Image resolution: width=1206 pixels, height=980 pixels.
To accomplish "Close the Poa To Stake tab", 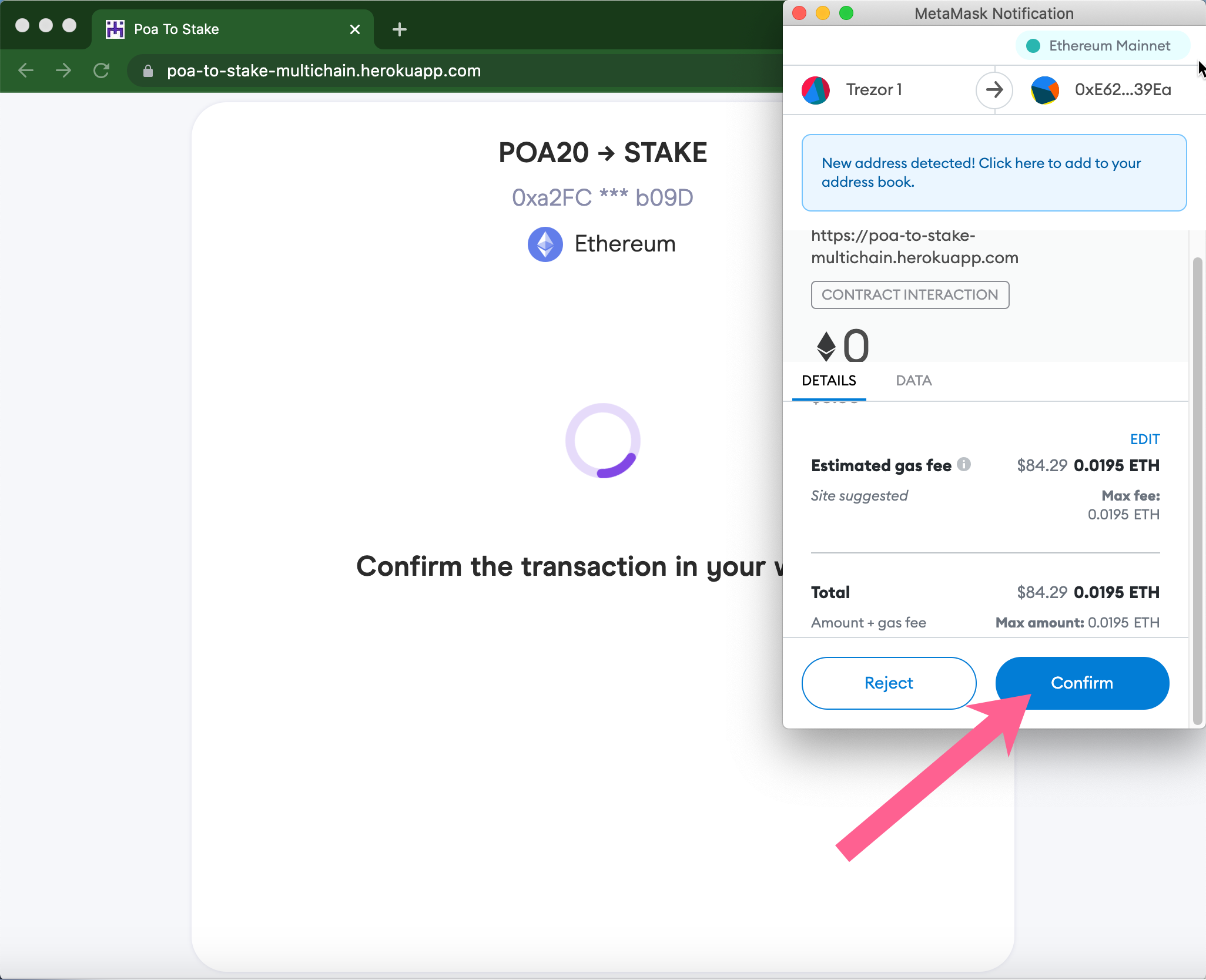I will tap(354, 29).
